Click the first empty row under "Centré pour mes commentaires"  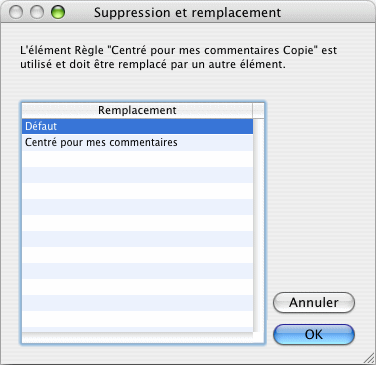tap(137, 158)
